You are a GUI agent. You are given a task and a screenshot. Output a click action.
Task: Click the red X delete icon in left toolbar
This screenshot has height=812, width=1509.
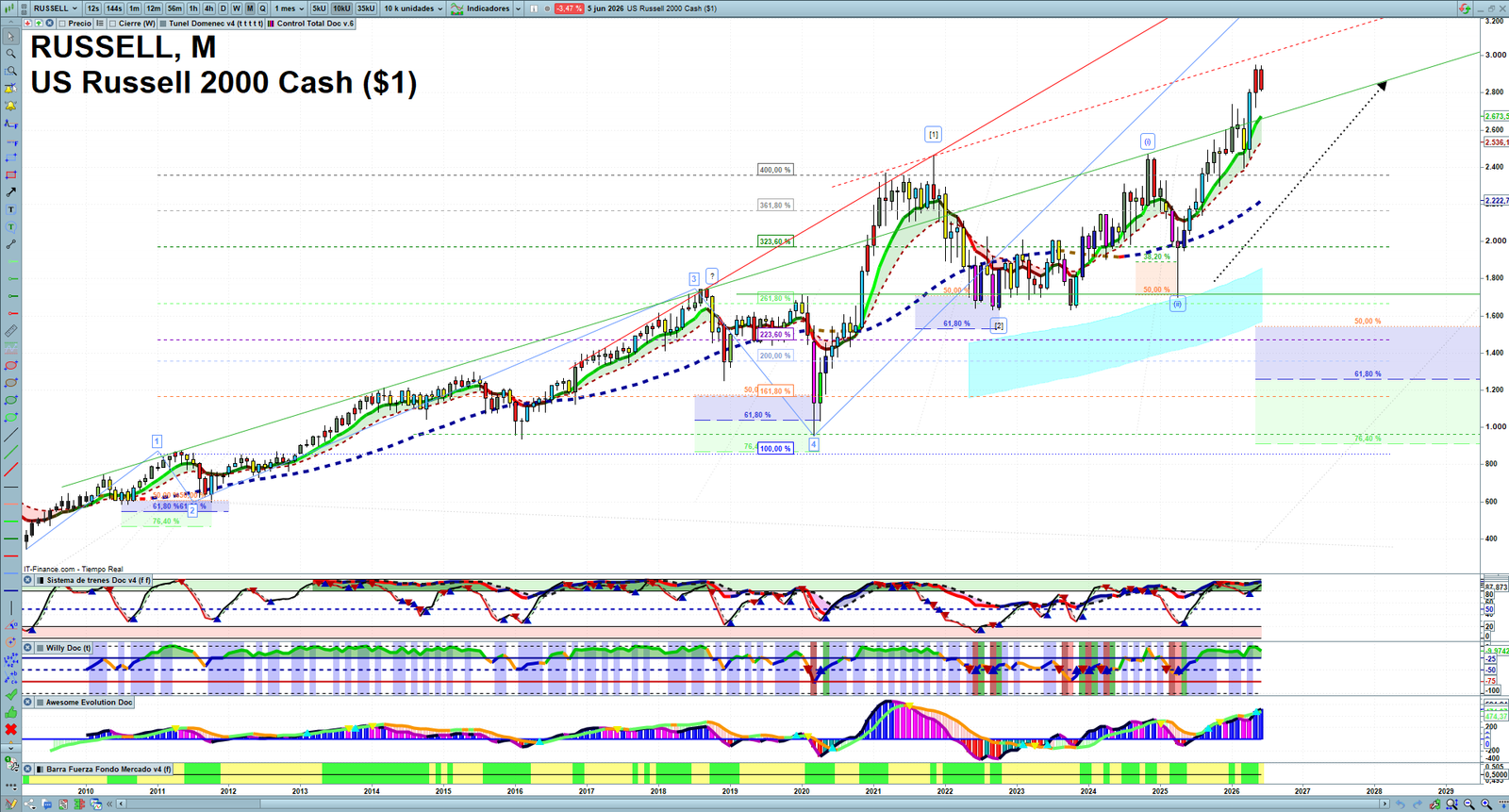11,729
